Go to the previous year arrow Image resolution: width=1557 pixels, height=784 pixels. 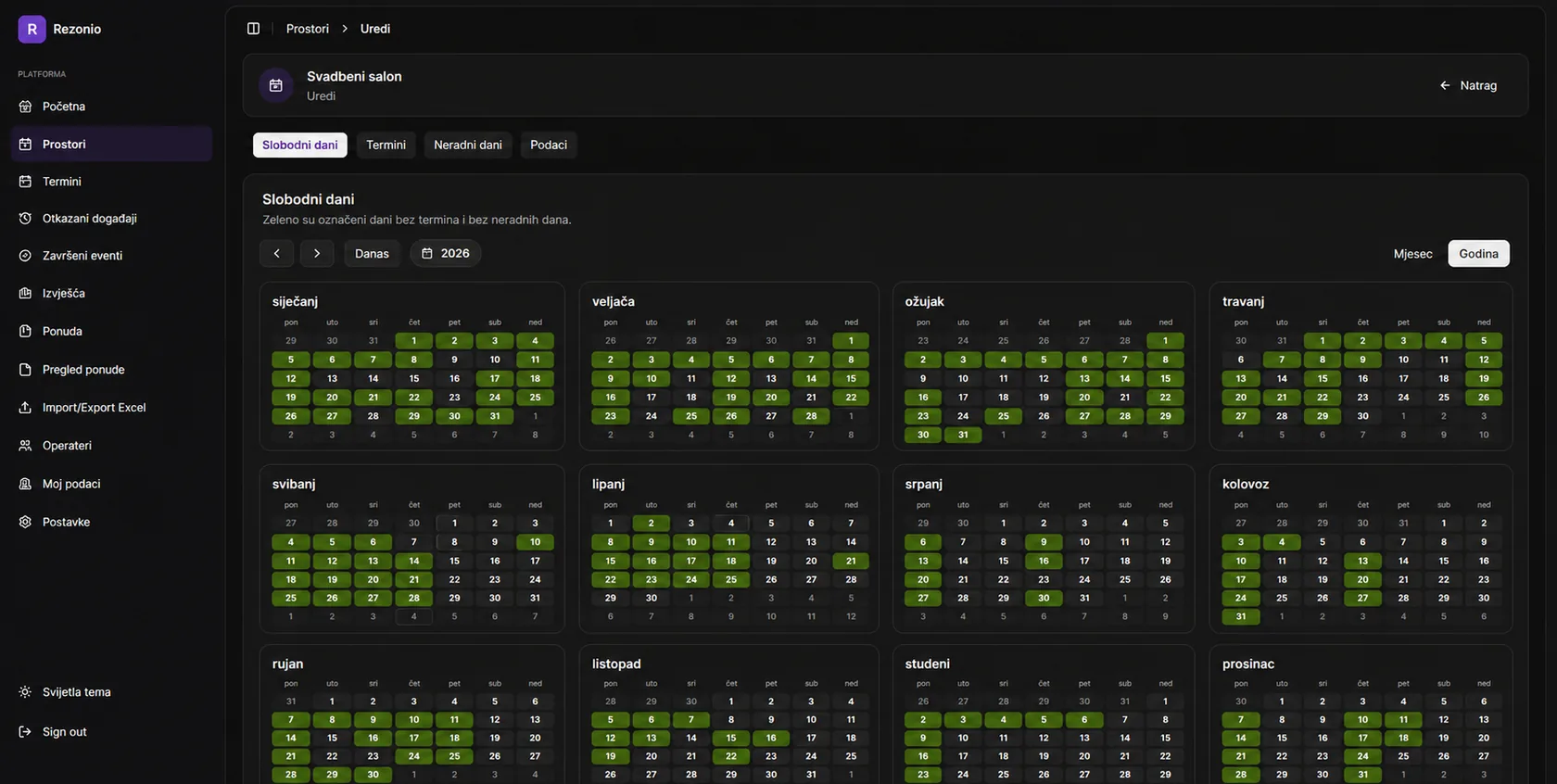tap(276, 253)
